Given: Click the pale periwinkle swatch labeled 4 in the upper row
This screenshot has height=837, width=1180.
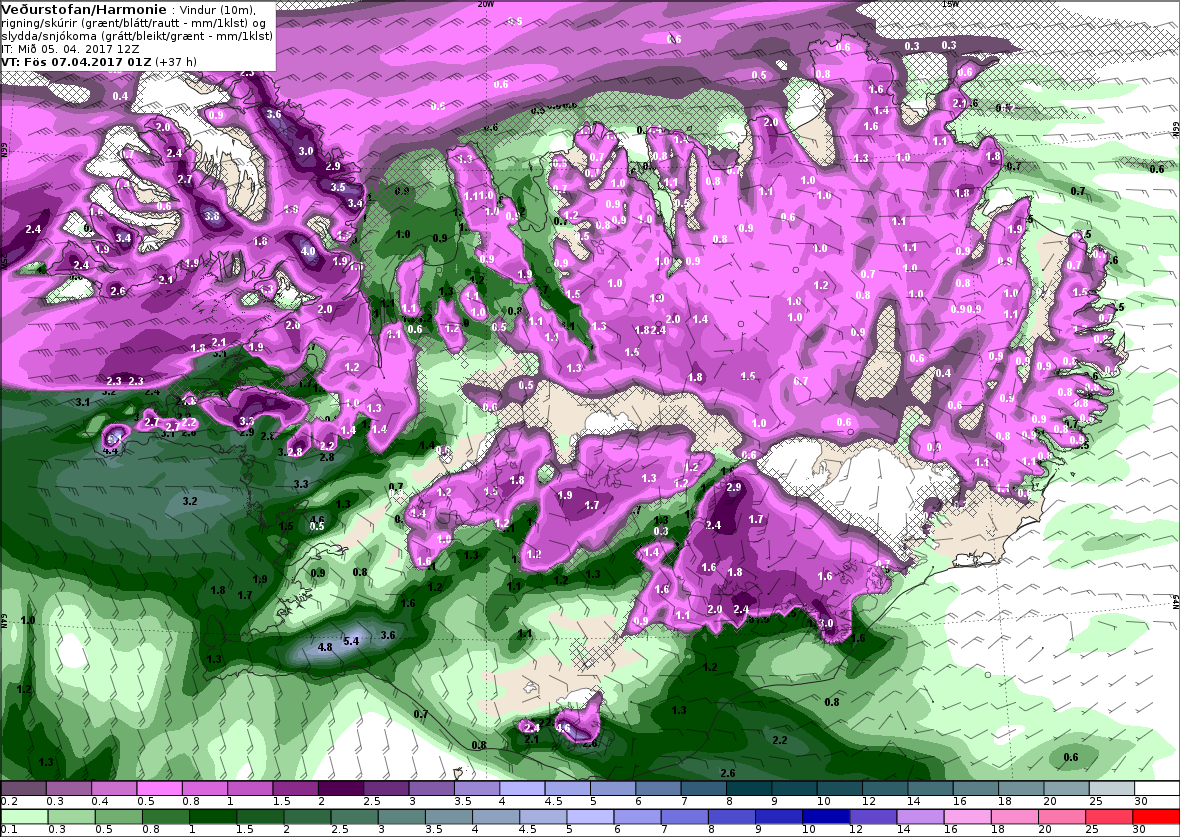Looking at the screenshot, I should [522, 787].
